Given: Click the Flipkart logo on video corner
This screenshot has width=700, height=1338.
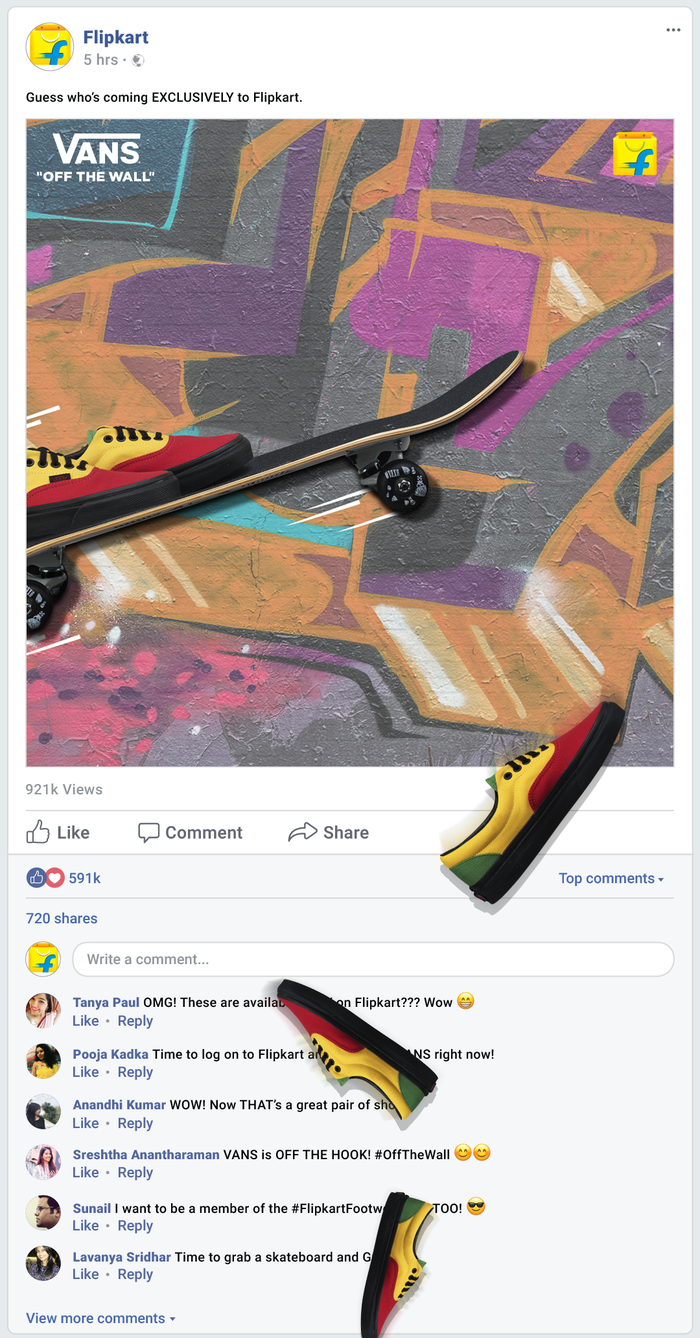Looking at the screenshot, I should (635, 154).
